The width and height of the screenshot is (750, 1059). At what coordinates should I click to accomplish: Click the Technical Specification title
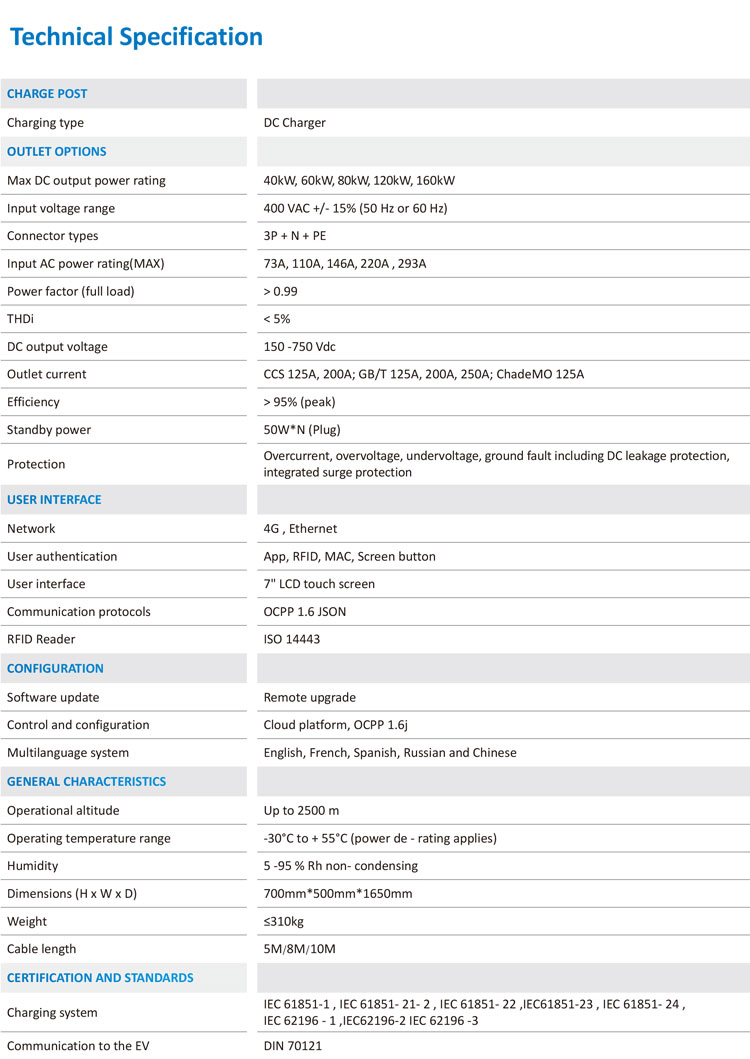(x=136, y=37)
